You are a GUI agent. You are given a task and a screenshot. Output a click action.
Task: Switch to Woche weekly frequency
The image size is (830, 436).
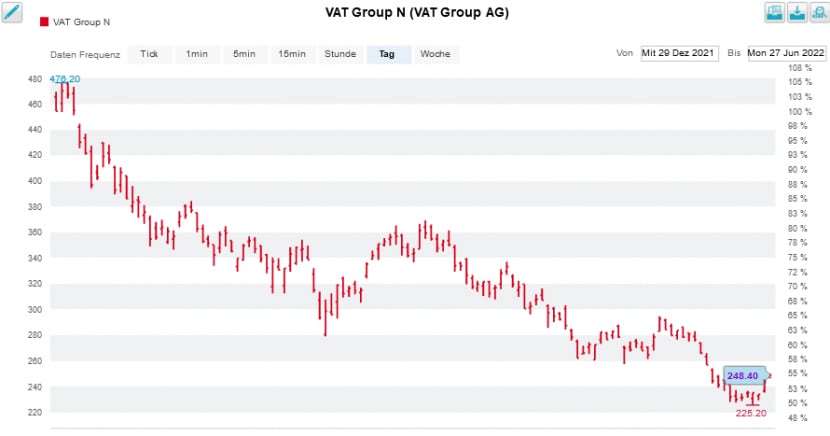[436, 54]
